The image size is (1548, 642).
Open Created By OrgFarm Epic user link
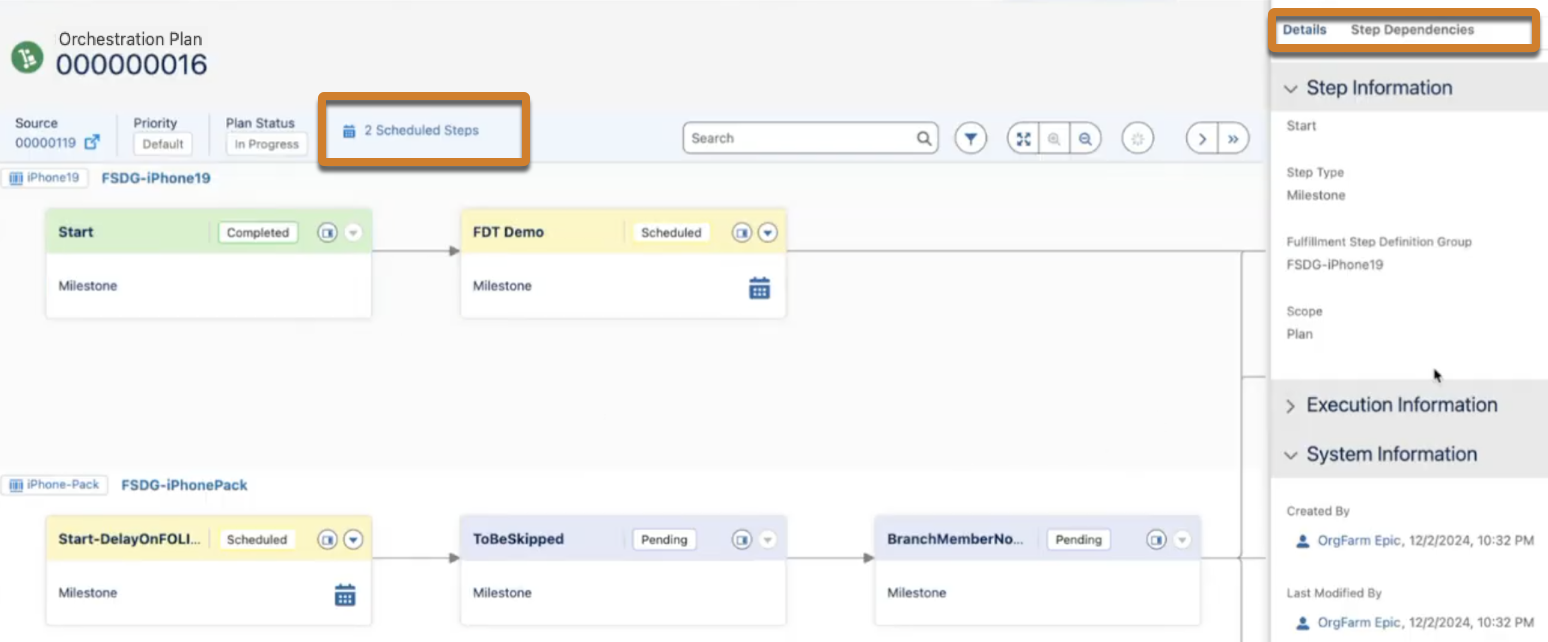[x=1359, y=541]
